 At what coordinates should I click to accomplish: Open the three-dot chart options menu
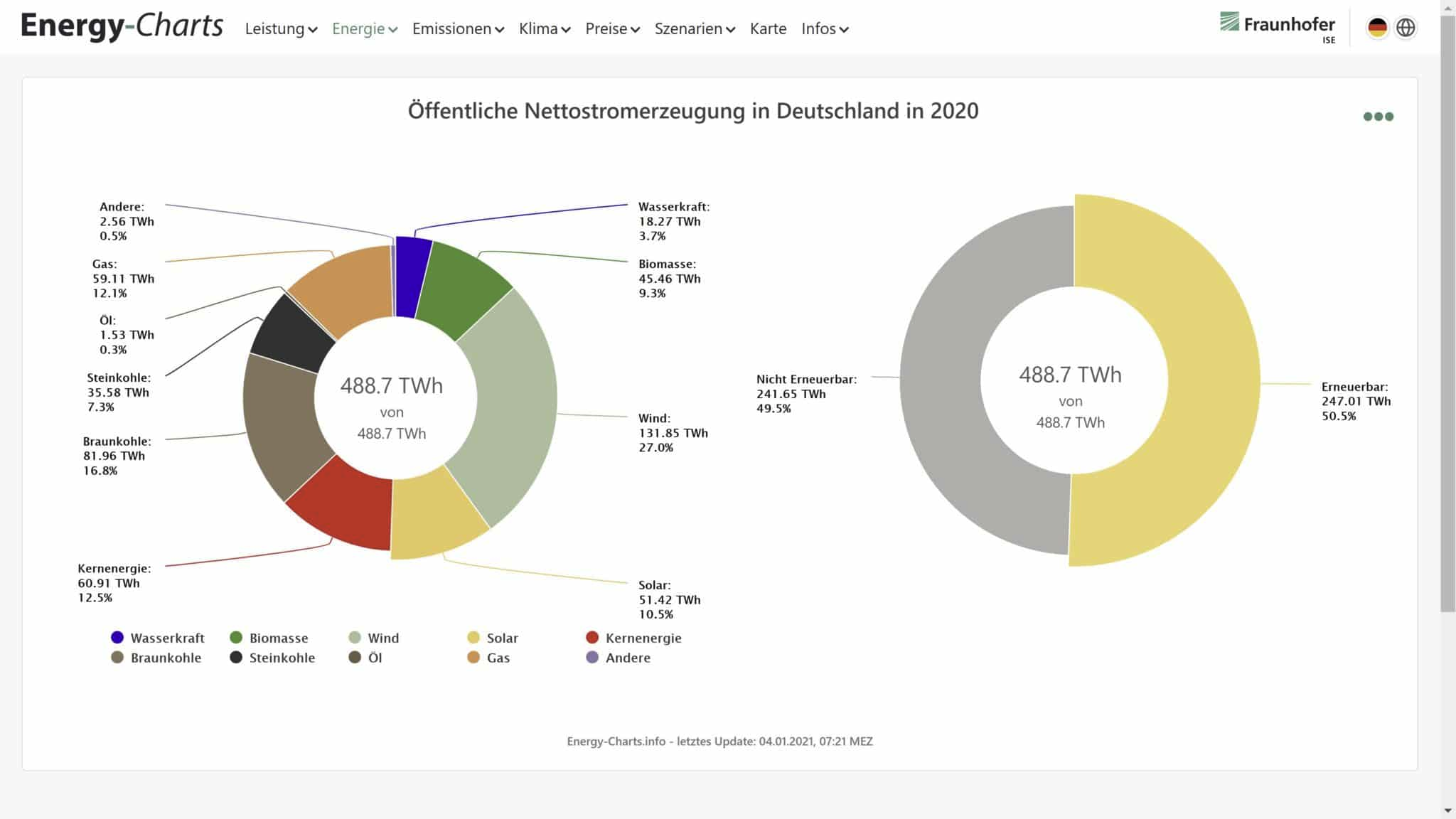click(x=1378, y=117)
